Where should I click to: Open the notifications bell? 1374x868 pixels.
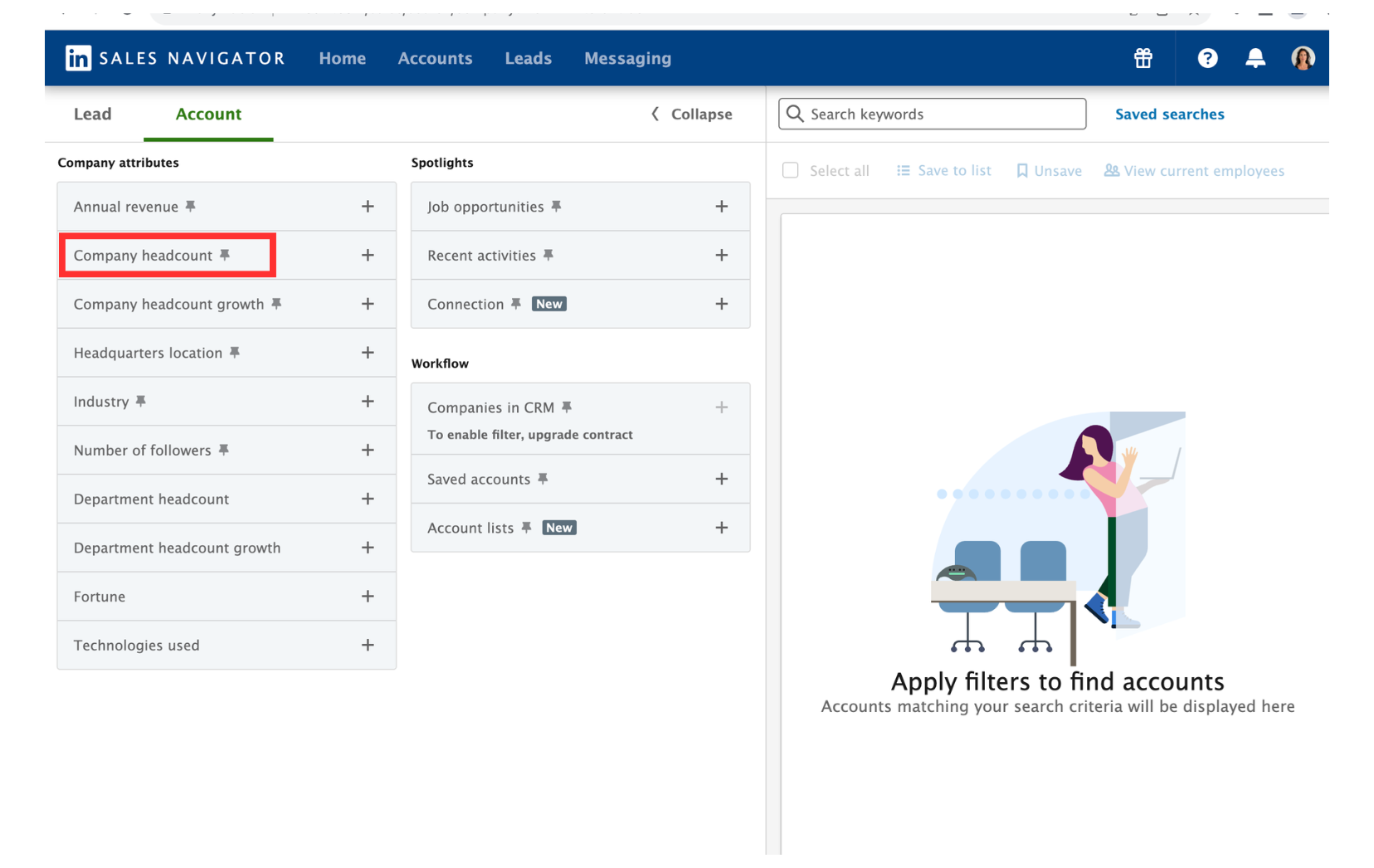1255,58
